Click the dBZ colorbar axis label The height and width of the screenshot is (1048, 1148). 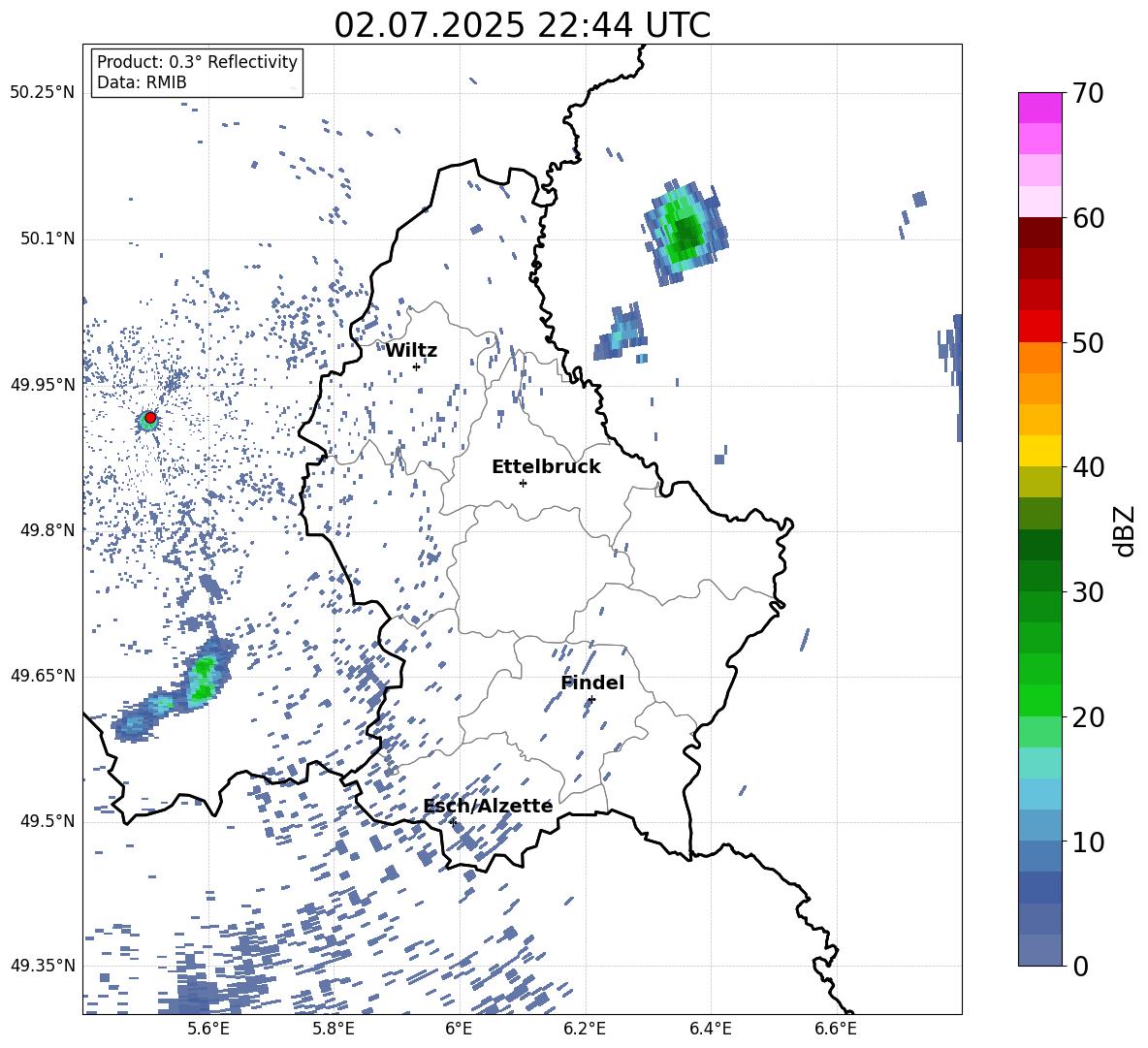pyautogui.click(x=1126, y=530)
